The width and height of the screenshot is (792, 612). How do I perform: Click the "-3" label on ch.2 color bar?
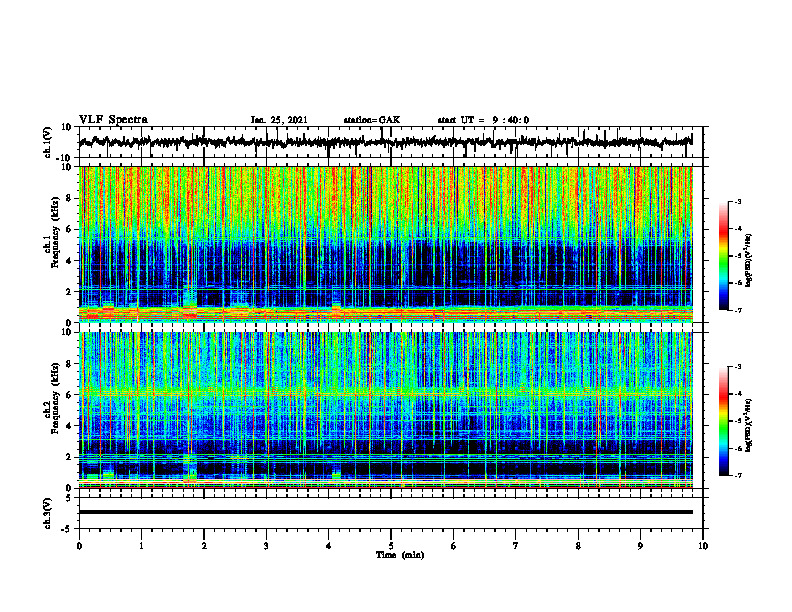tap(736, 367)
